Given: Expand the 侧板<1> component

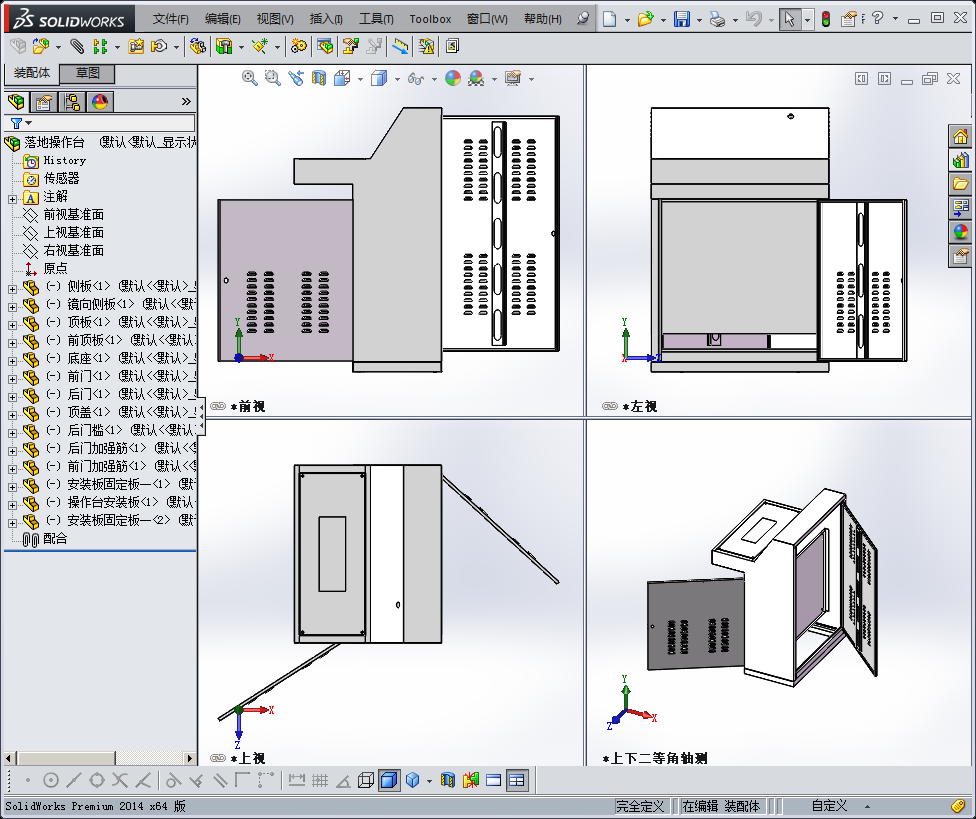Looking at the screenshot, I should tap(12, 289).
